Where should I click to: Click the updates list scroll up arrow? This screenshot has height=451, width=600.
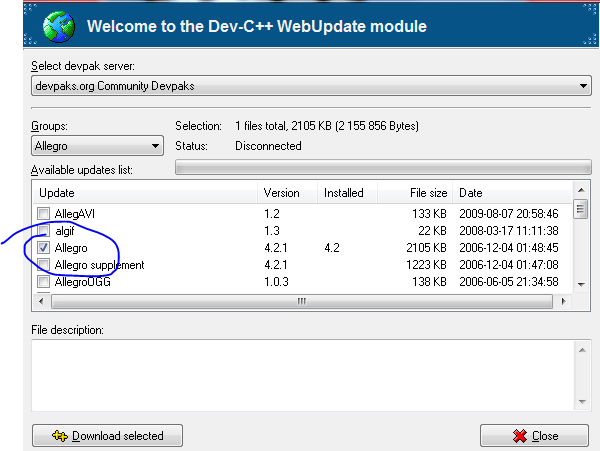click(581, 190)
